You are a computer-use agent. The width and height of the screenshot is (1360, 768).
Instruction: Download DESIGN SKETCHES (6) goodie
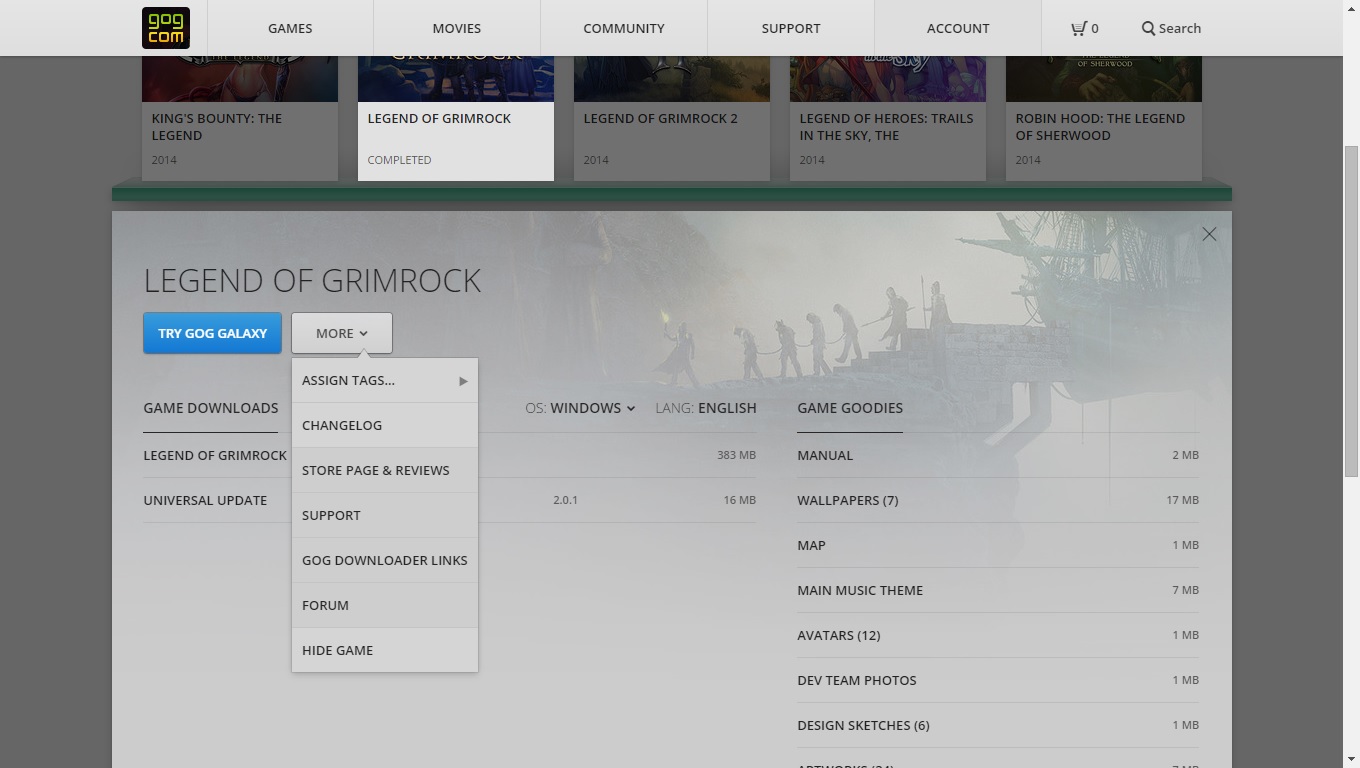tap(998, 725)
